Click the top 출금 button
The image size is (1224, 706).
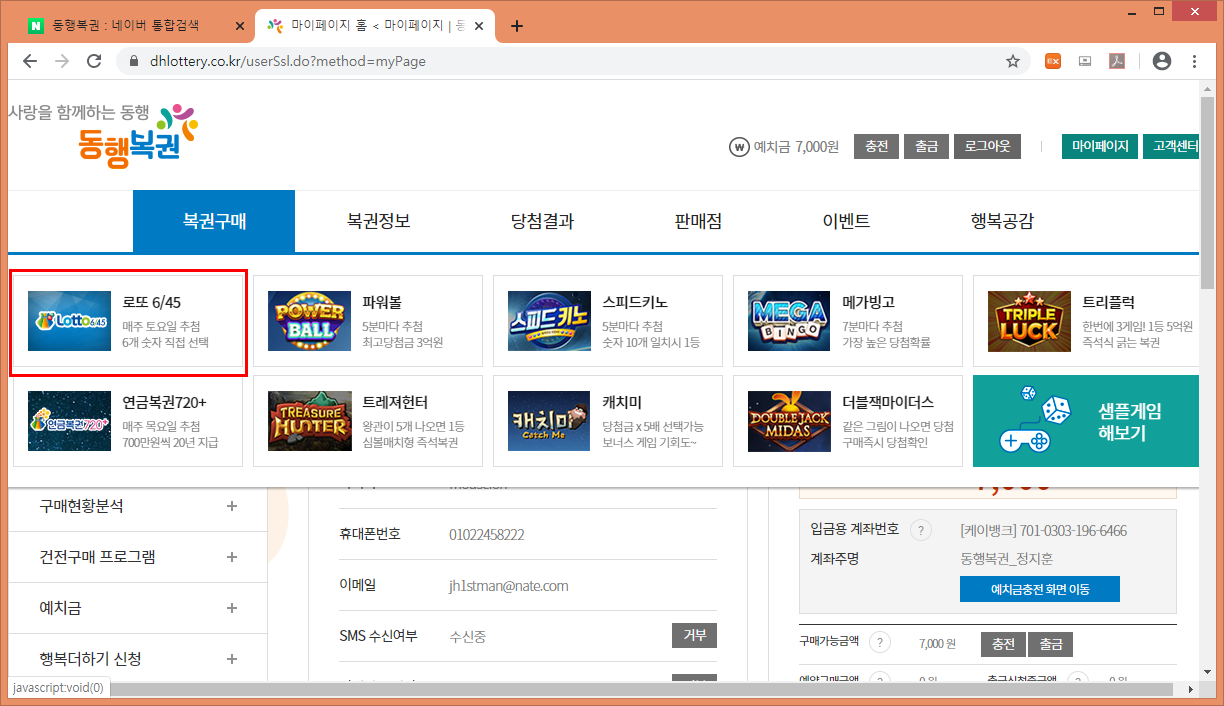[926, 146]
